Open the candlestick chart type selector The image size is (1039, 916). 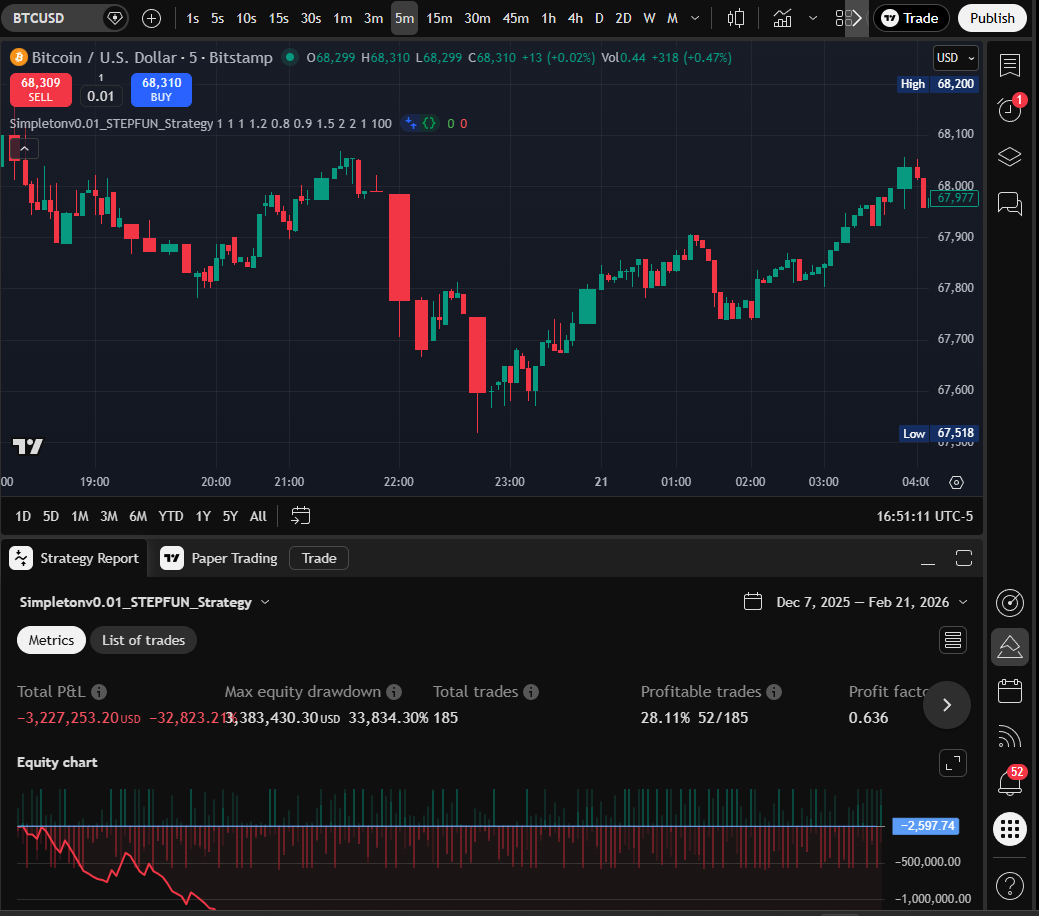pyautogui.click(x=736, y=19)
